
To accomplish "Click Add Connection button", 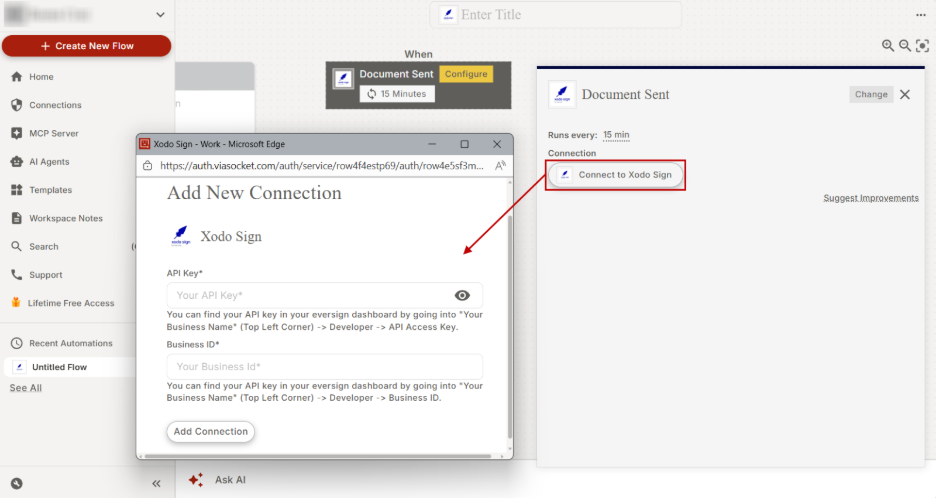I will pyautogui.click(x=211, y=432).
